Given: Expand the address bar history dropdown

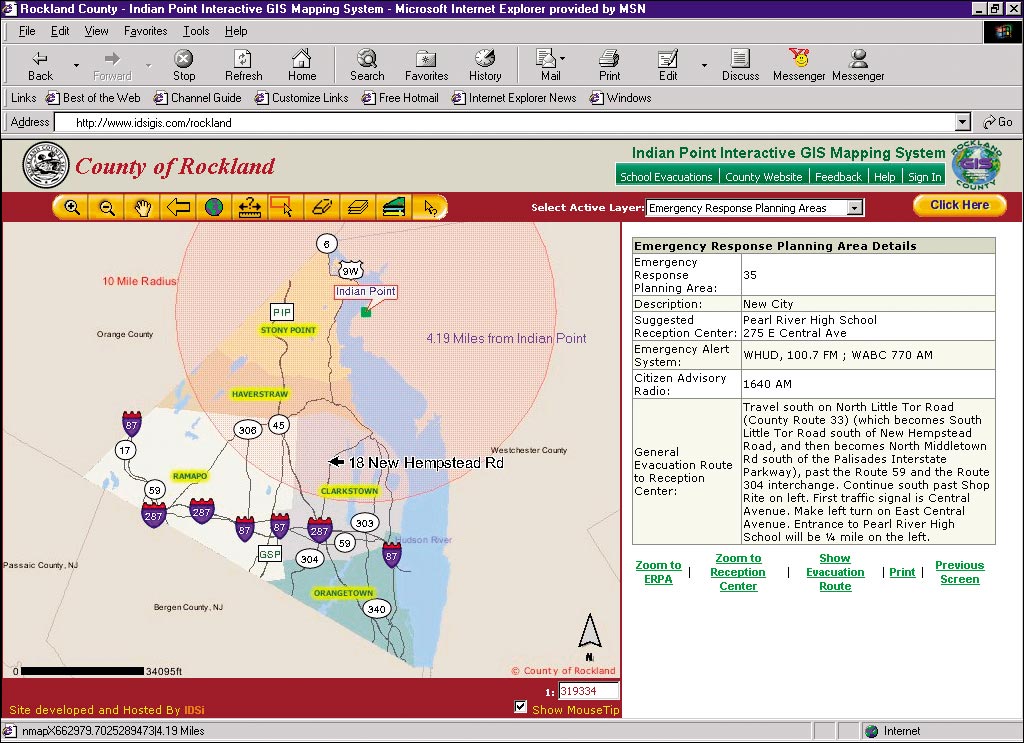Looking at the screenshot, I should 962,122.
